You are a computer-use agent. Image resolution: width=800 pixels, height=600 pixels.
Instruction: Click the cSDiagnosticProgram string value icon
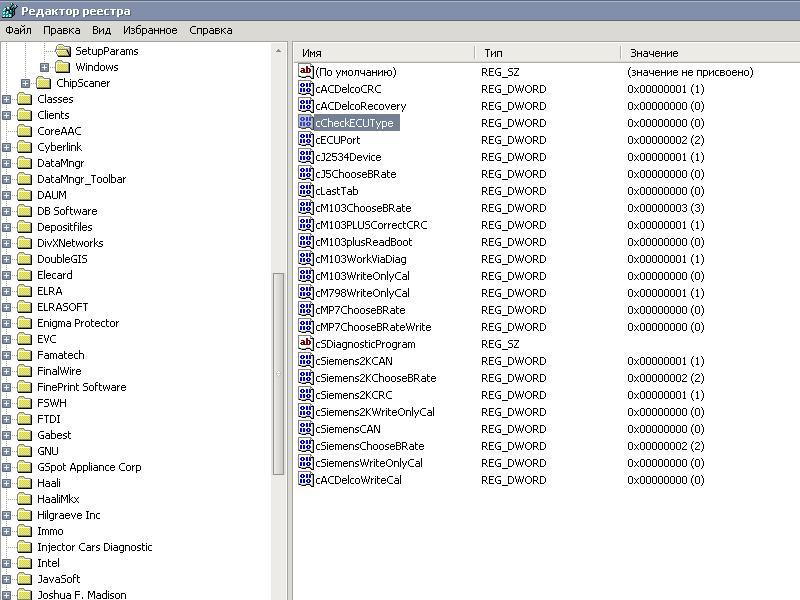pyautogui.click(x=306, y=344)
